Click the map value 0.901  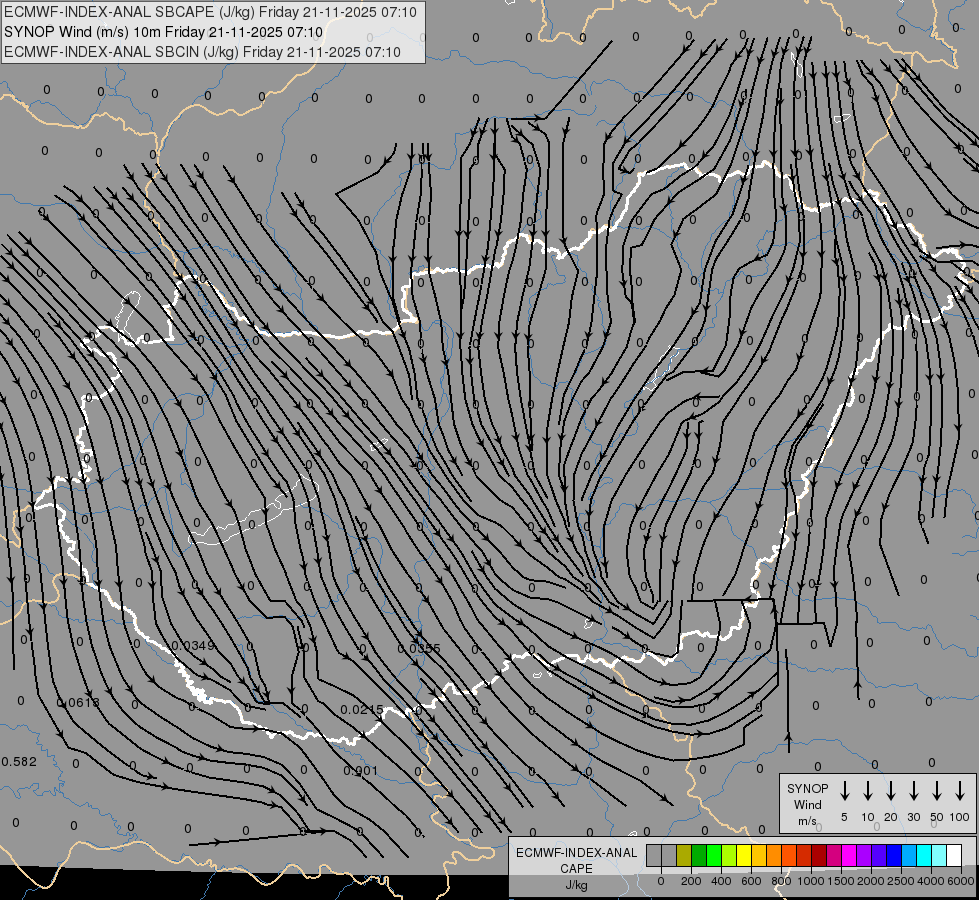(x=361, y=771)
